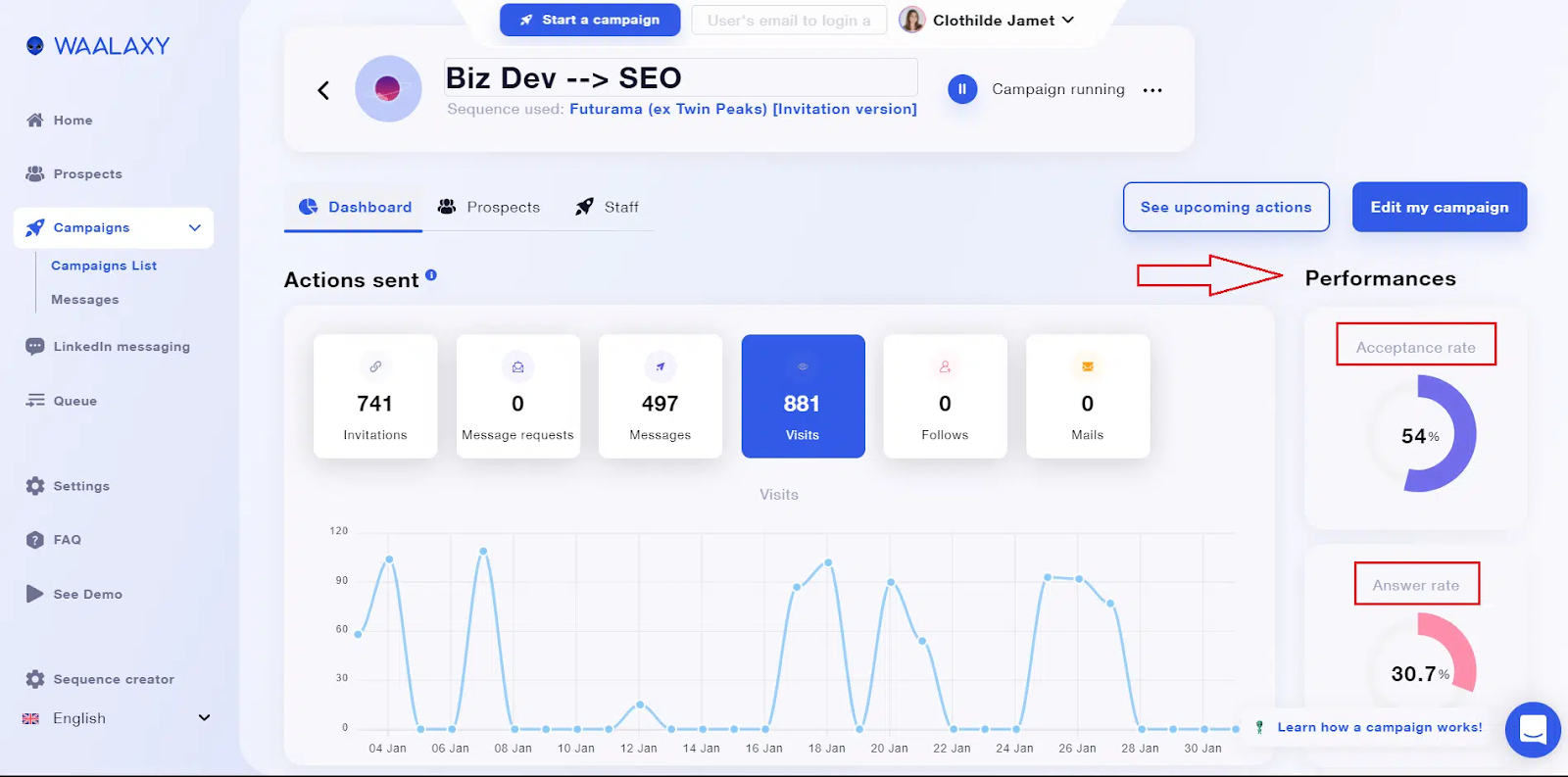The image size is (1568, 777).
Task: Open the three-dots campaign options menu
Action: pos(1152,90)
